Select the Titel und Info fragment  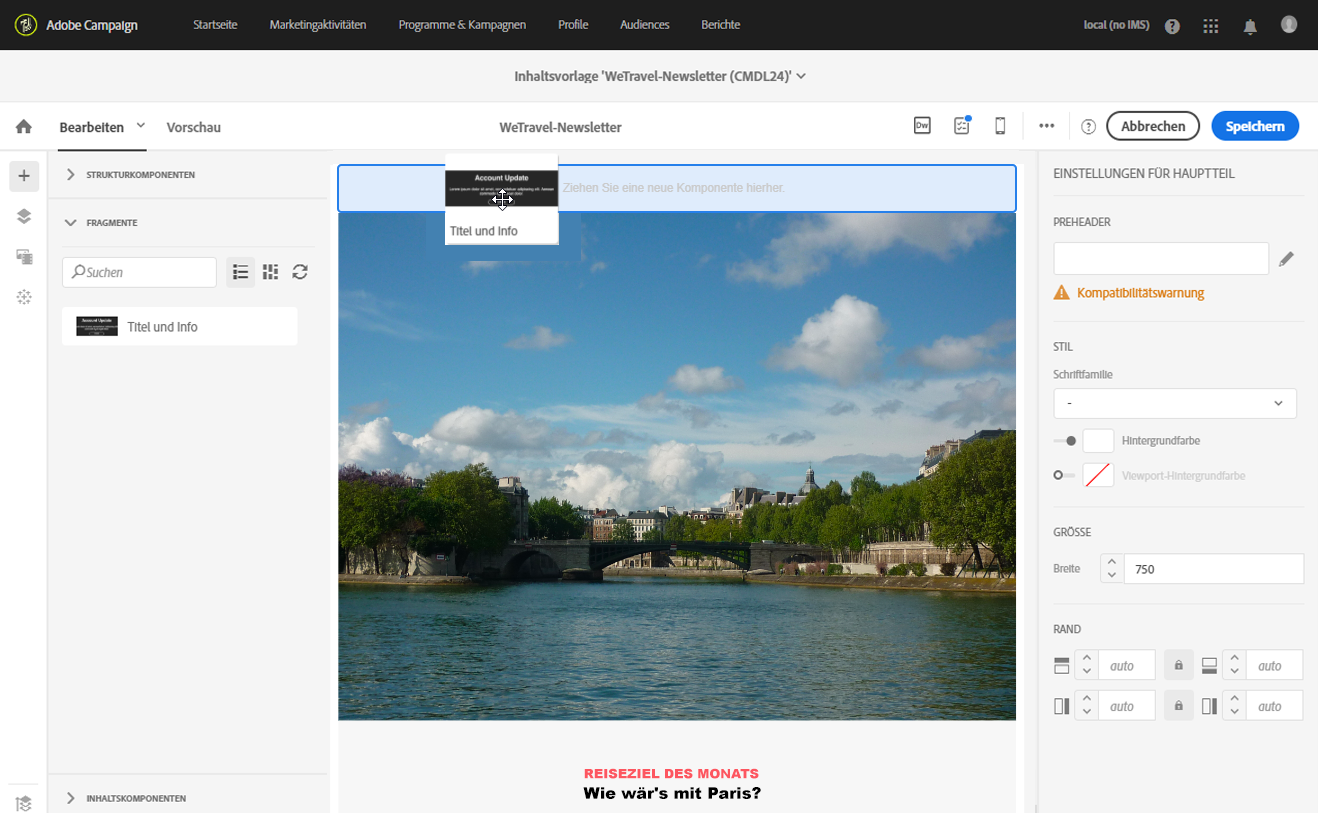tap(180, 327)
